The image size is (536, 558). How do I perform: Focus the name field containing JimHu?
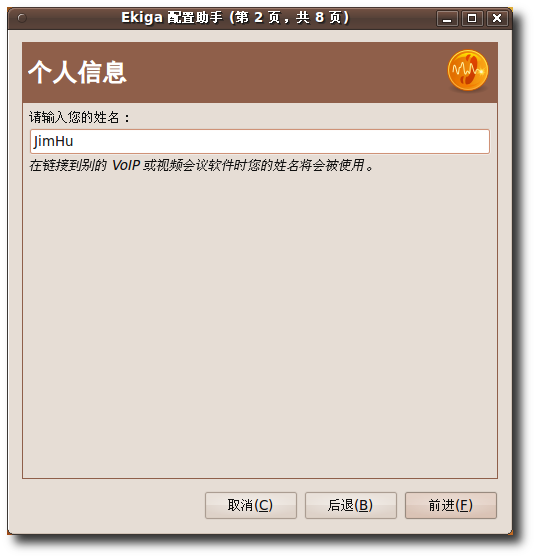tap(260, 142)
